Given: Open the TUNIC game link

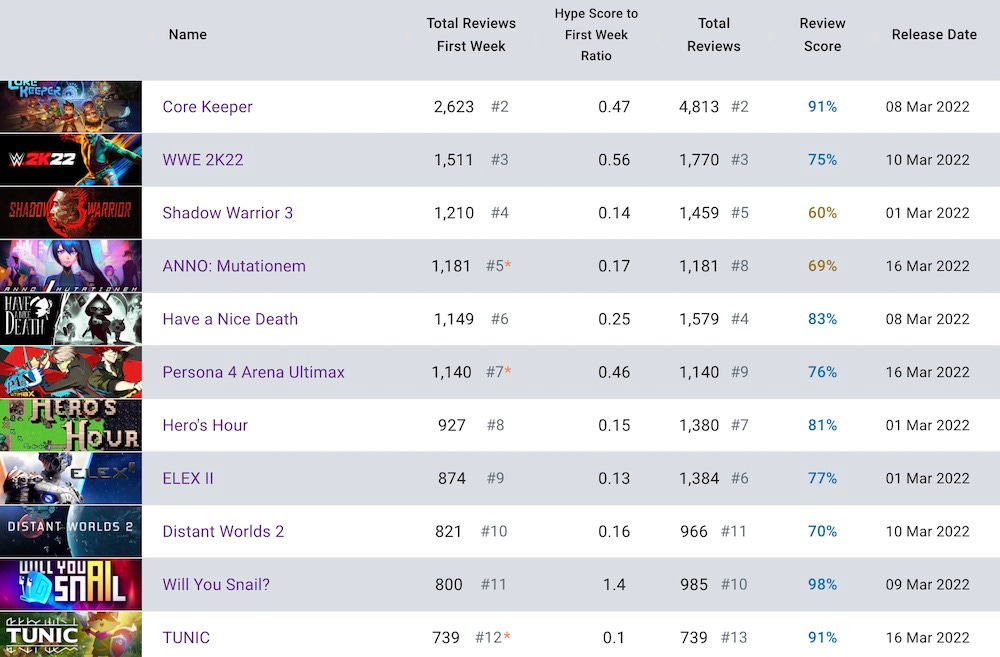Looking at the screenshot, I should point(186,638).
